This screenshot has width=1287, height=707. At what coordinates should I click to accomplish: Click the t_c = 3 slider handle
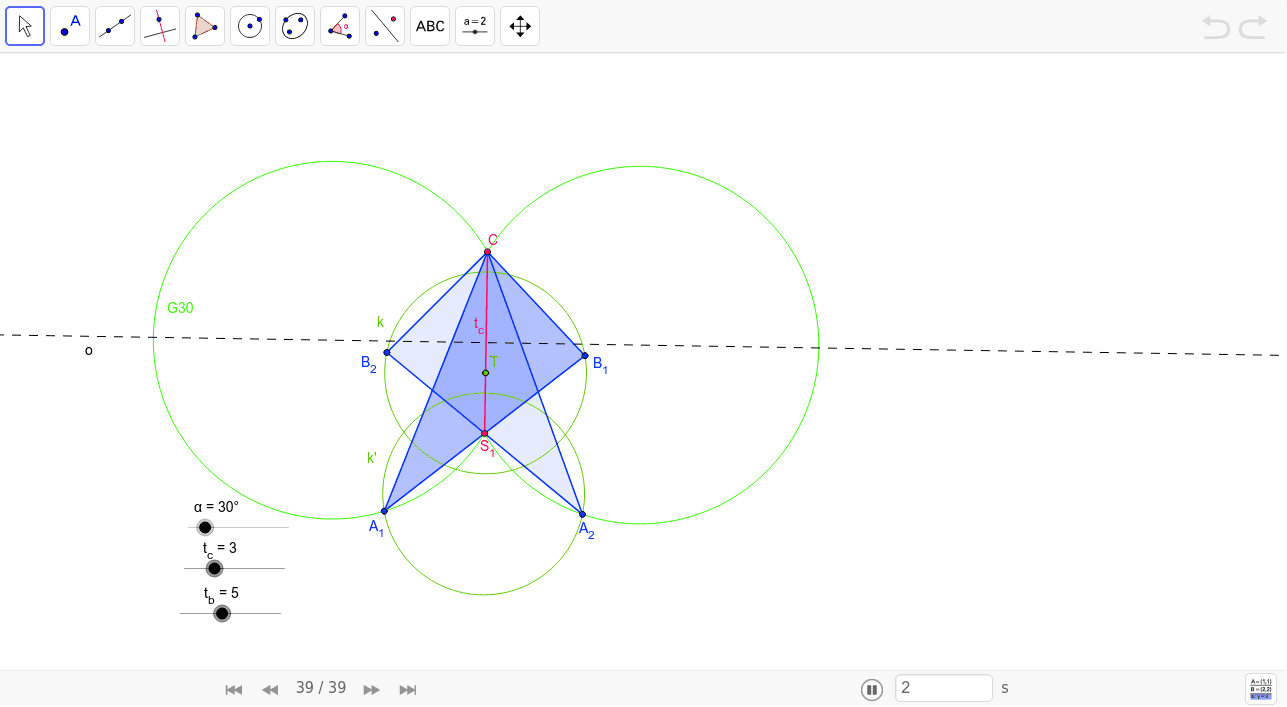[x=213, y=568]
